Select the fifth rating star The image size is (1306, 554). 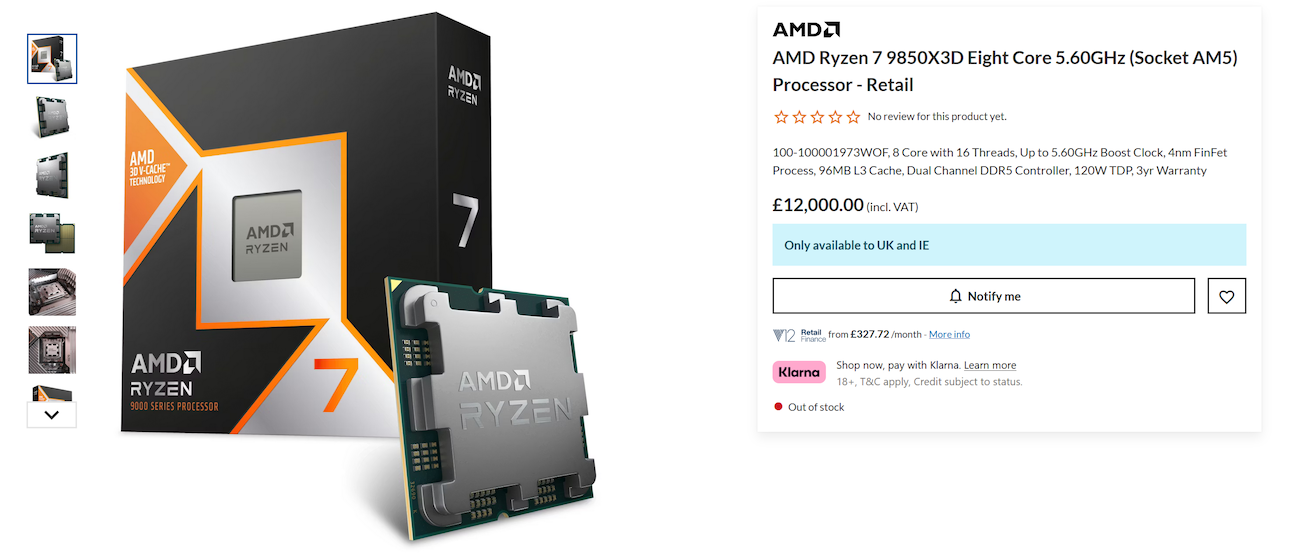(x=853, y=117)
